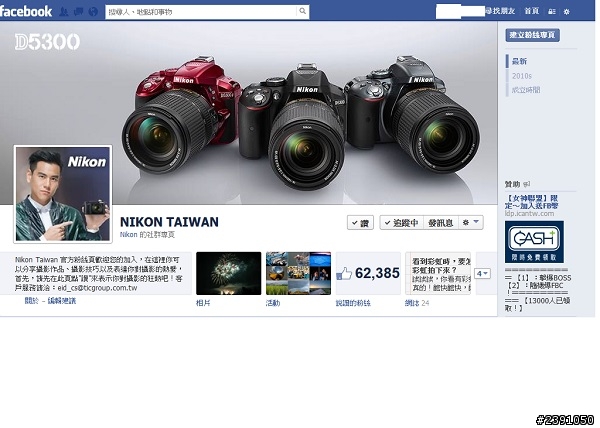This screenshot has width=600, height=428.
Task: Open the sponsored ad title link
Action: coord(531,202)
